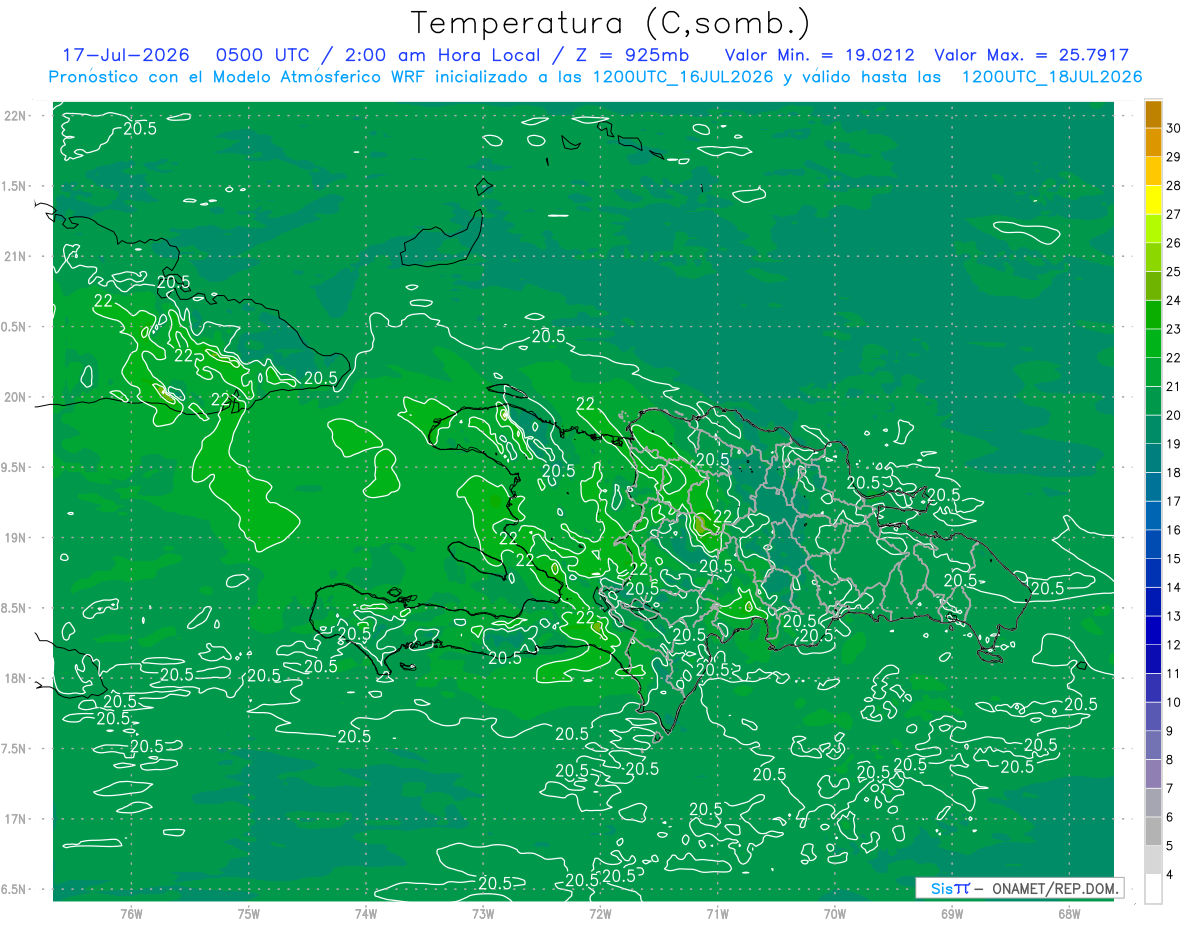This screenshot has height=927, width=1200.
Task: Click the 18N latitude axis label
Action: [16, 678]
